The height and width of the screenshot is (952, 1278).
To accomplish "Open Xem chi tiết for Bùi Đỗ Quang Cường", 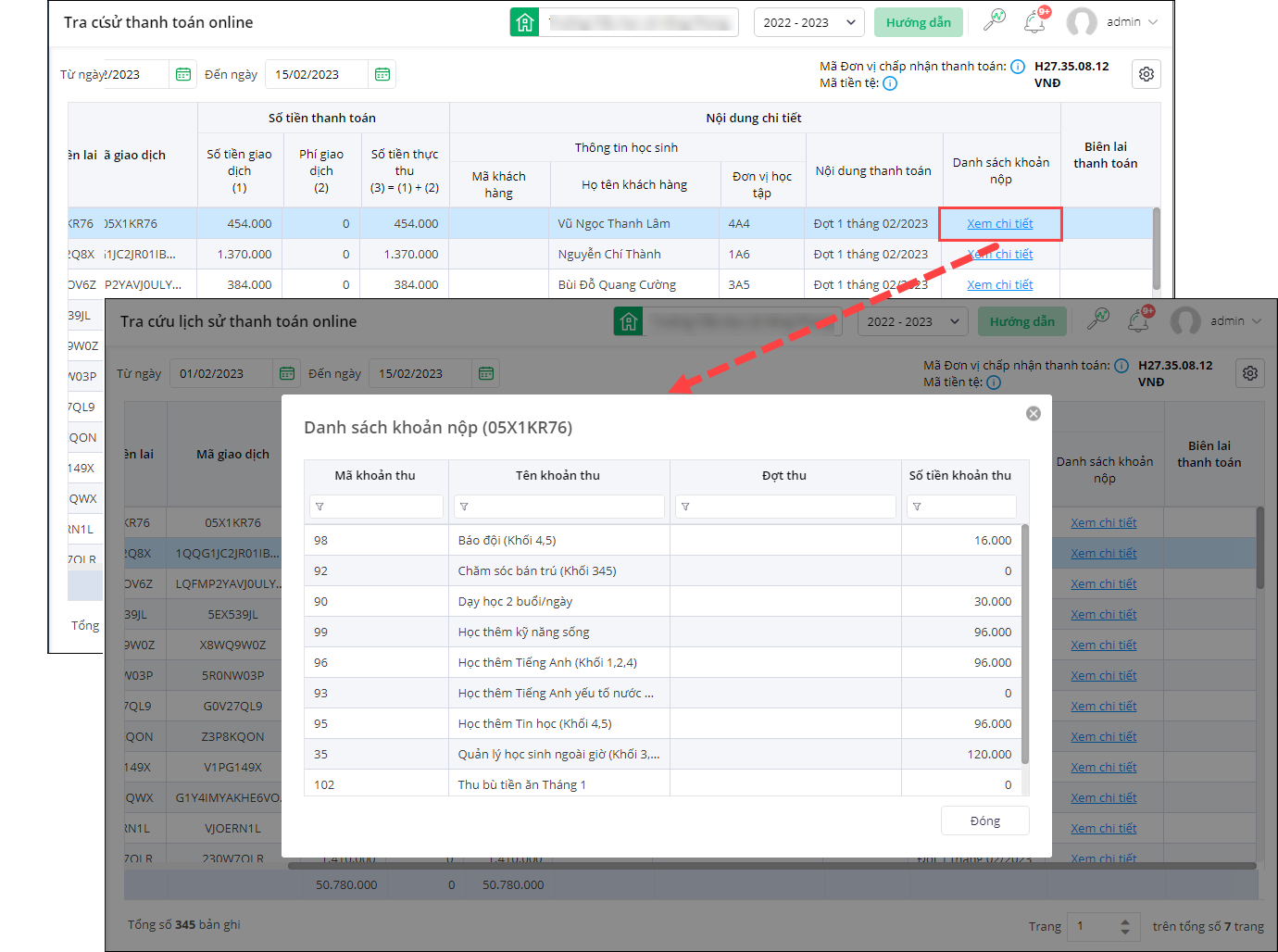I will click(1000, 284).
